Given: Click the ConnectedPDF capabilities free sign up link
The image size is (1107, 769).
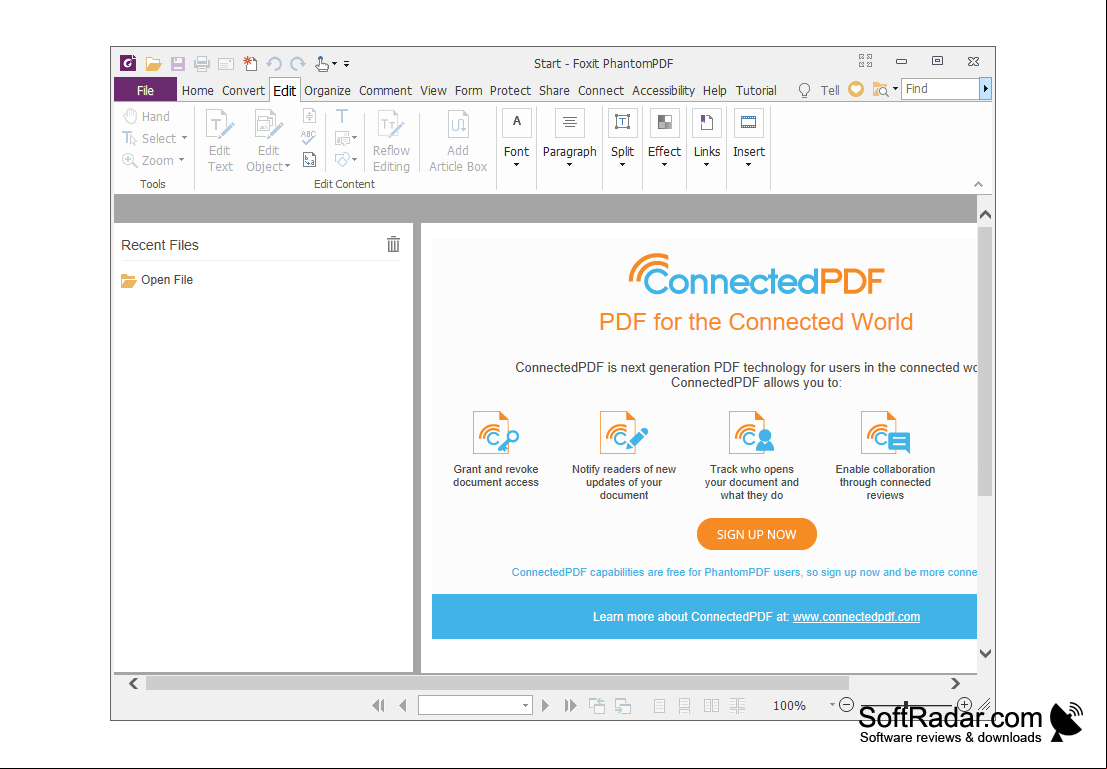Looking at the screenshot, I should pyautogui.click(x=744, y=572).
